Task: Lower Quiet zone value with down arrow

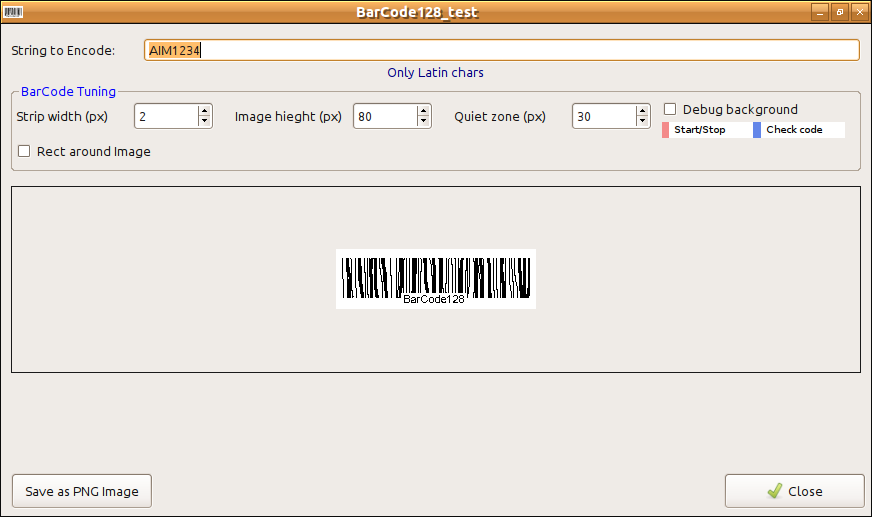Action: [x=642, y=122]
